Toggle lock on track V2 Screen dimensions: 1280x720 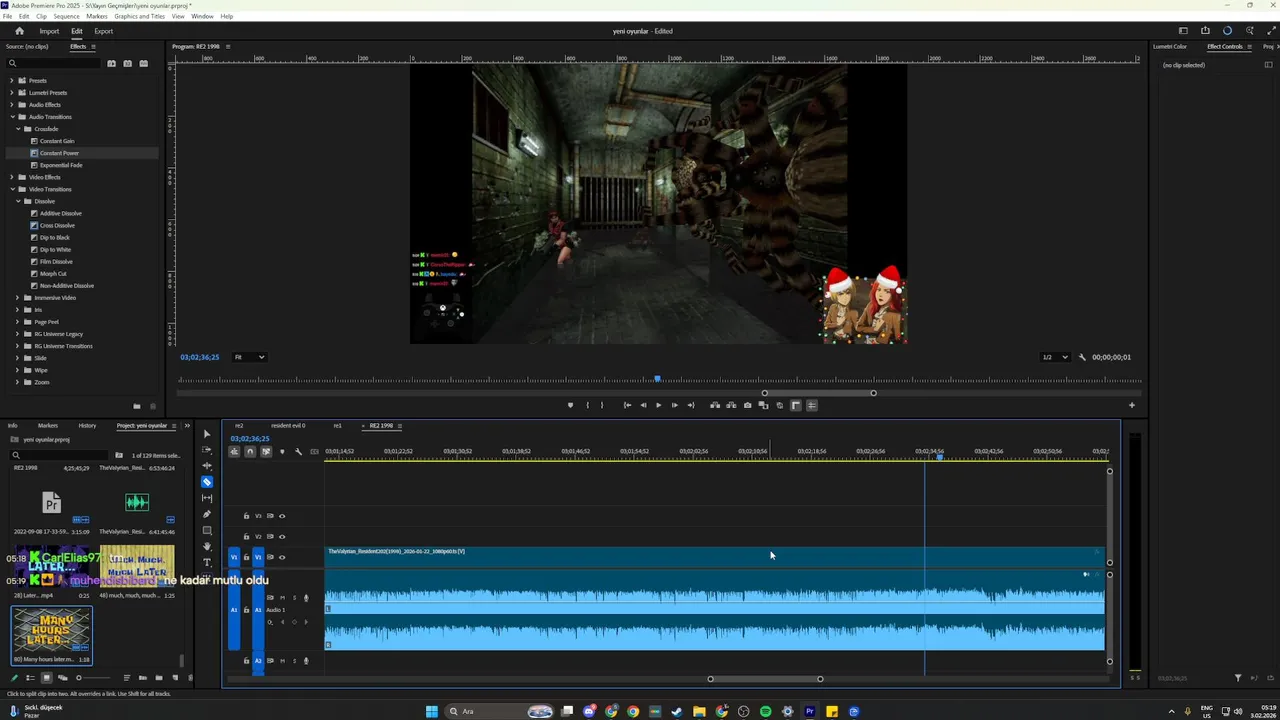(246, 537)
